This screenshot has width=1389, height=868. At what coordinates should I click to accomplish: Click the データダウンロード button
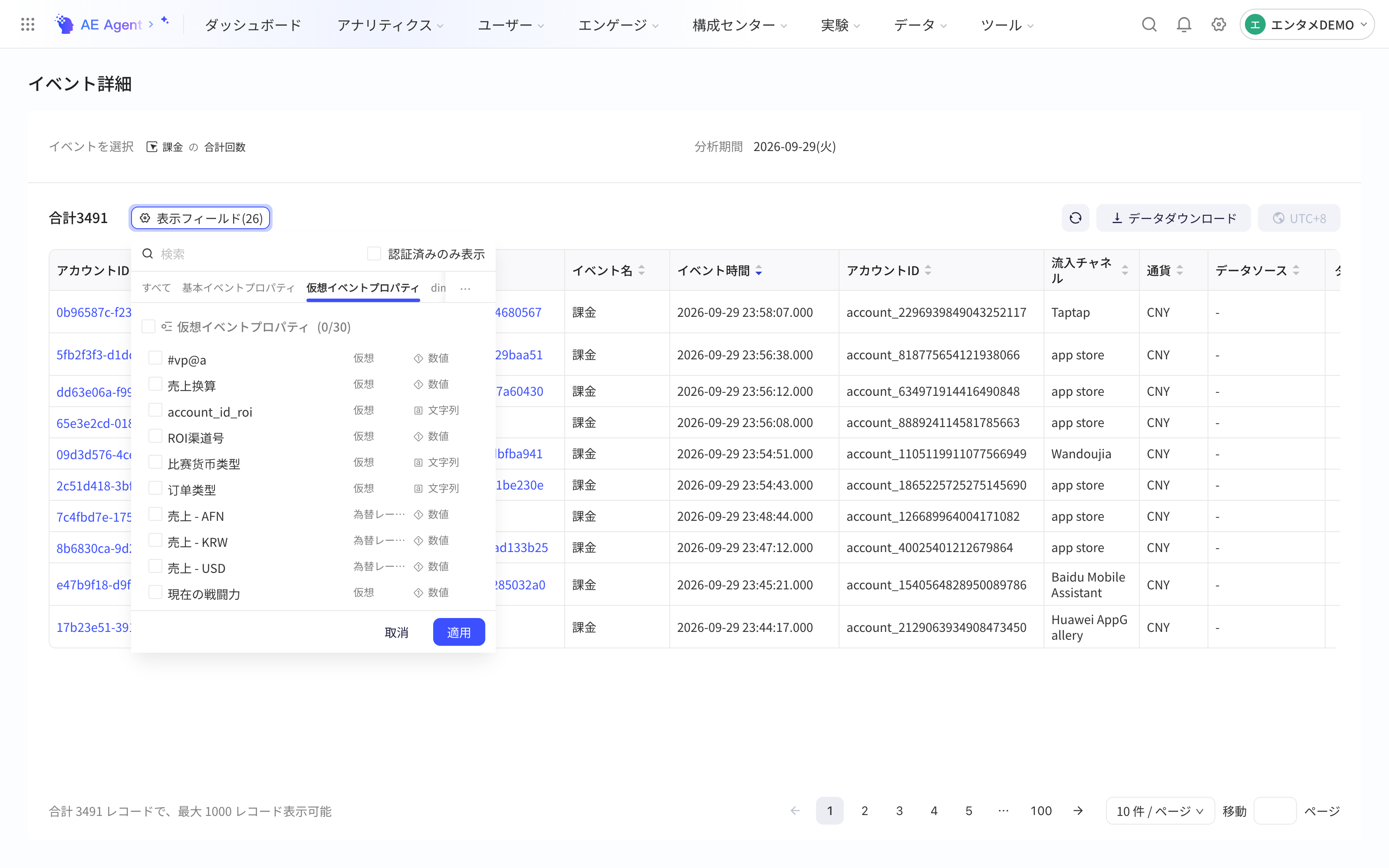[1173, 218]
